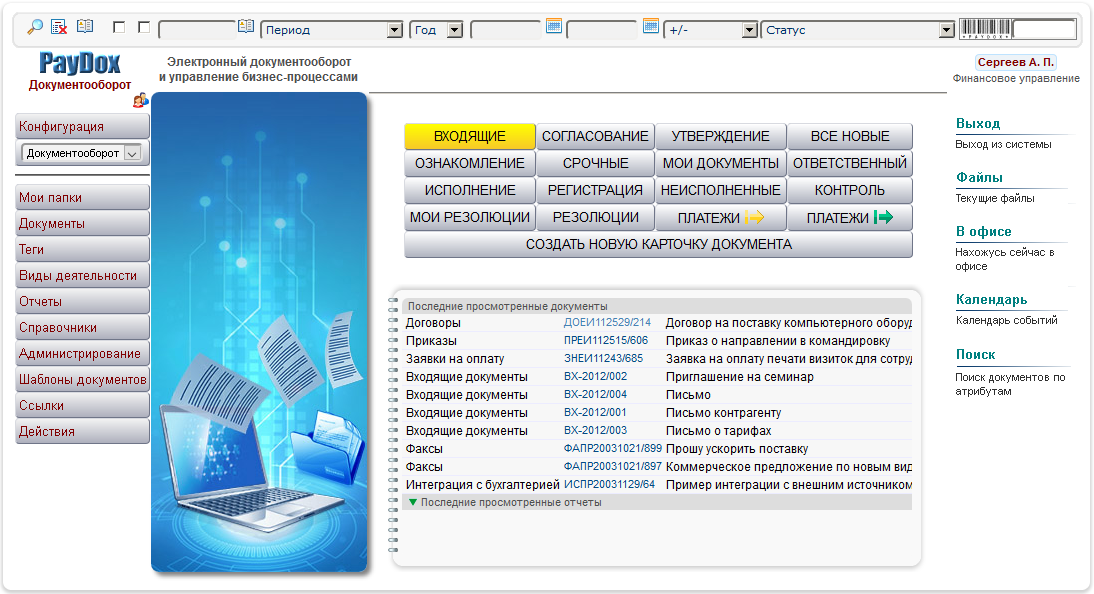Open the second calendar icon before +/- dropdown
The image size is (1094, 594).
651,27
